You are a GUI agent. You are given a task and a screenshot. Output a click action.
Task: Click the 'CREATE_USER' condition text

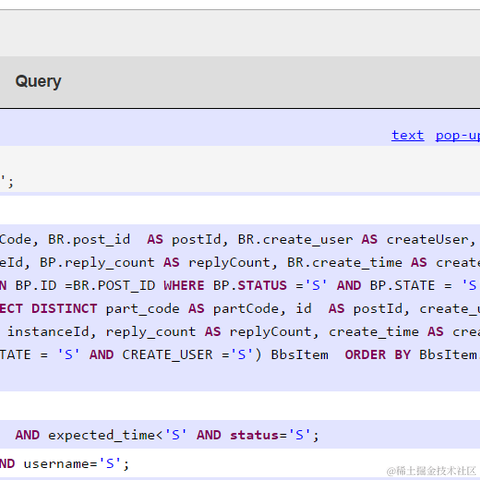point(167,355)
